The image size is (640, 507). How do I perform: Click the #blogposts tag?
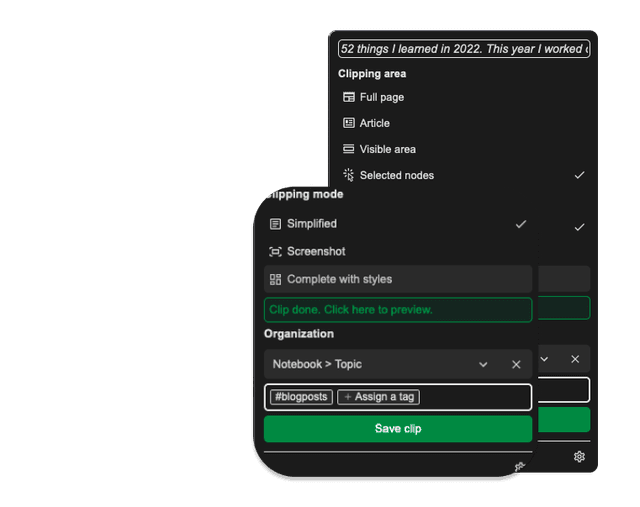point(301,397)
